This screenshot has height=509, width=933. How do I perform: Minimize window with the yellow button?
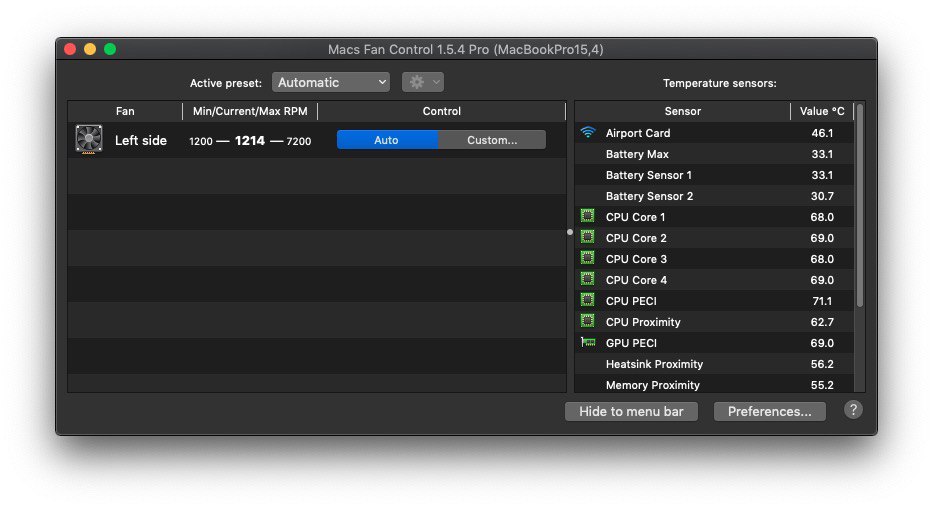pyautogui.click(x=90, y=49)
